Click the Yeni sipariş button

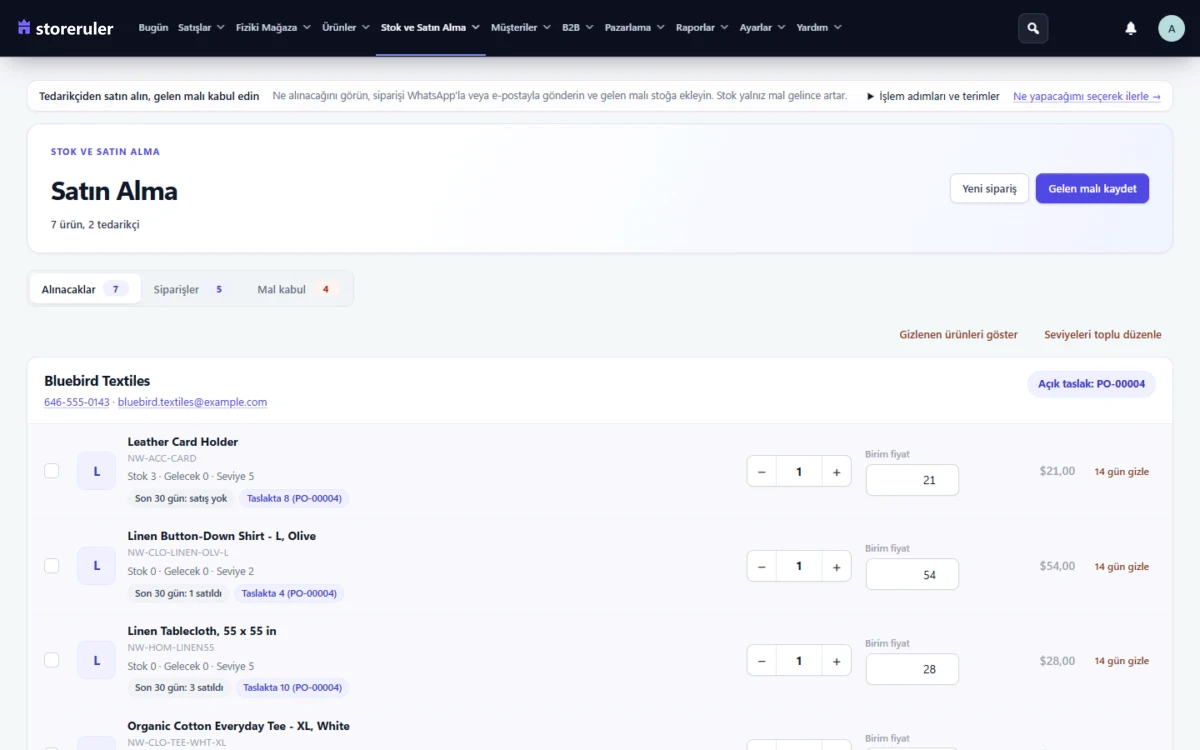click(989, 189)
